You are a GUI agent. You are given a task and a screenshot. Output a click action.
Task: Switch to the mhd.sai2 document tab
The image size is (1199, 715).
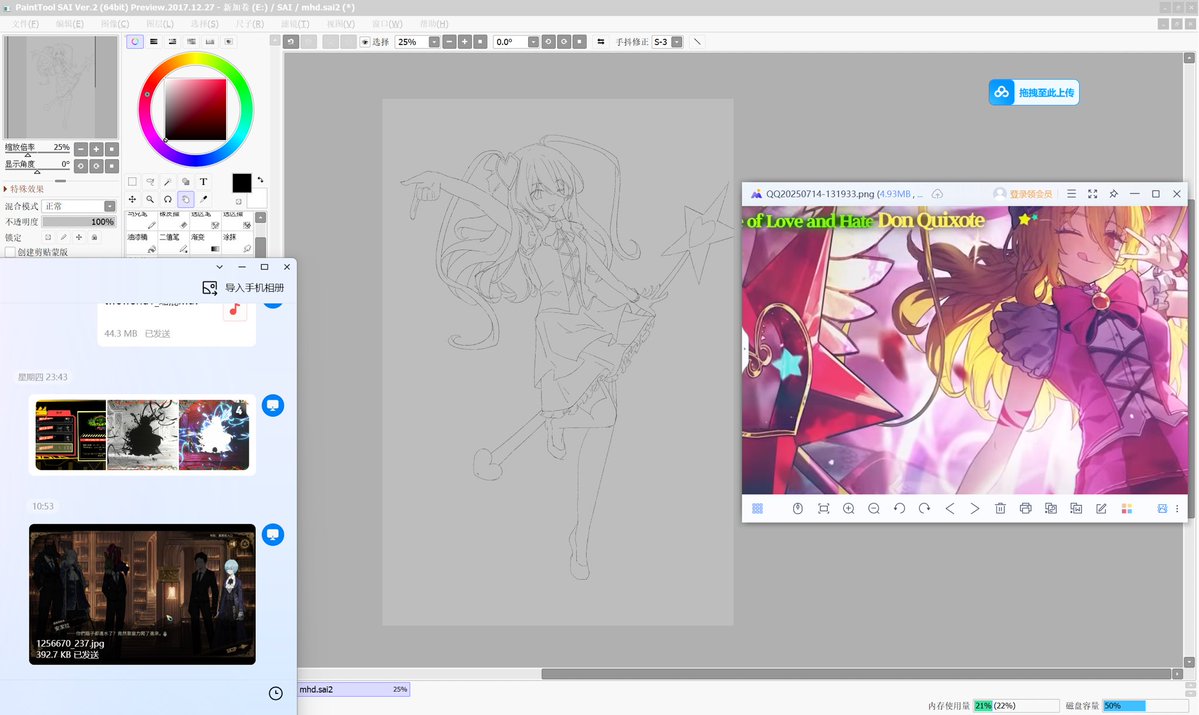click(x=353, y=689)
